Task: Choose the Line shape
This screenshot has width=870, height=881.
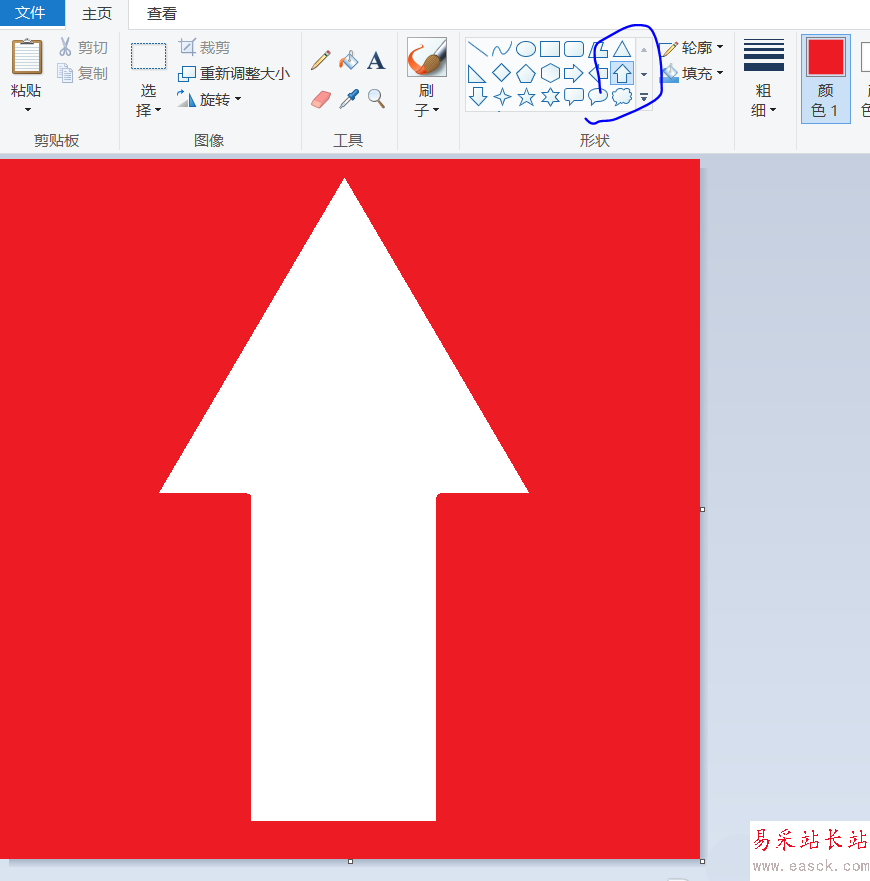Action: click(x=478, y=49)
